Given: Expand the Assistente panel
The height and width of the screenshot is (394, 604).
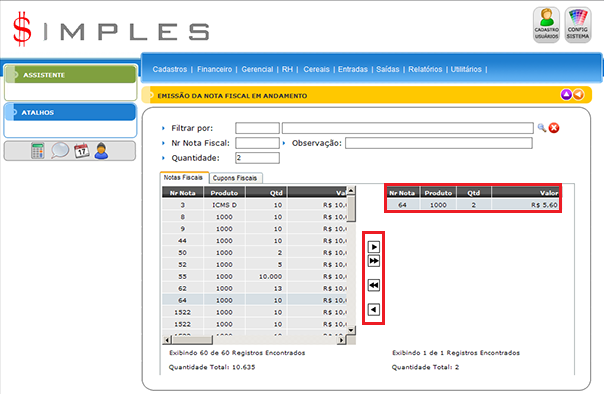Looking at the screenshot, I should tap(71, 75).
